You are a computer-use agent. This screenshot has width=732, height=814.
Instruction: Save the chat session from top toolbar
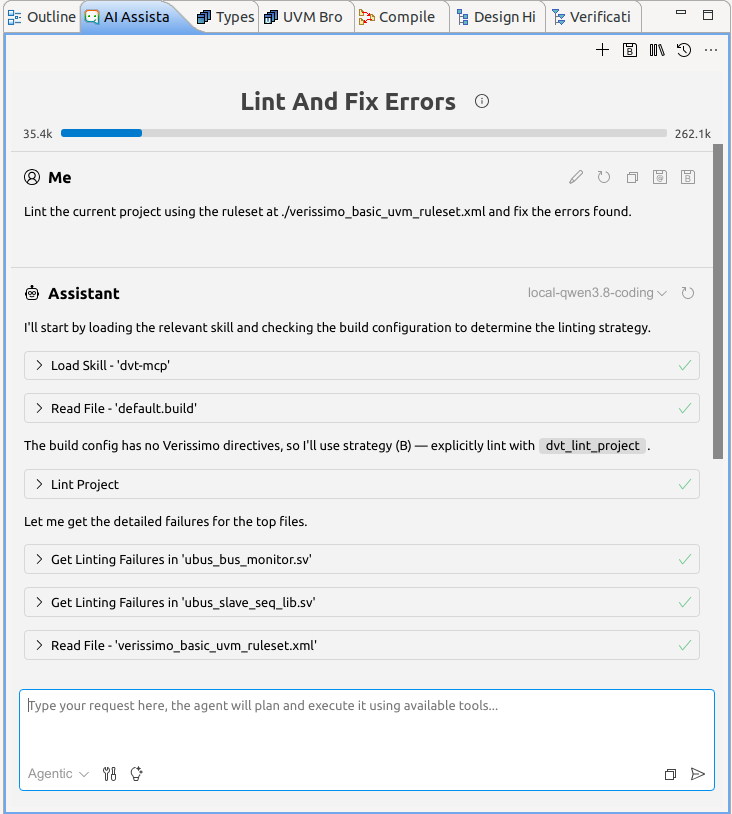point(630,50)
